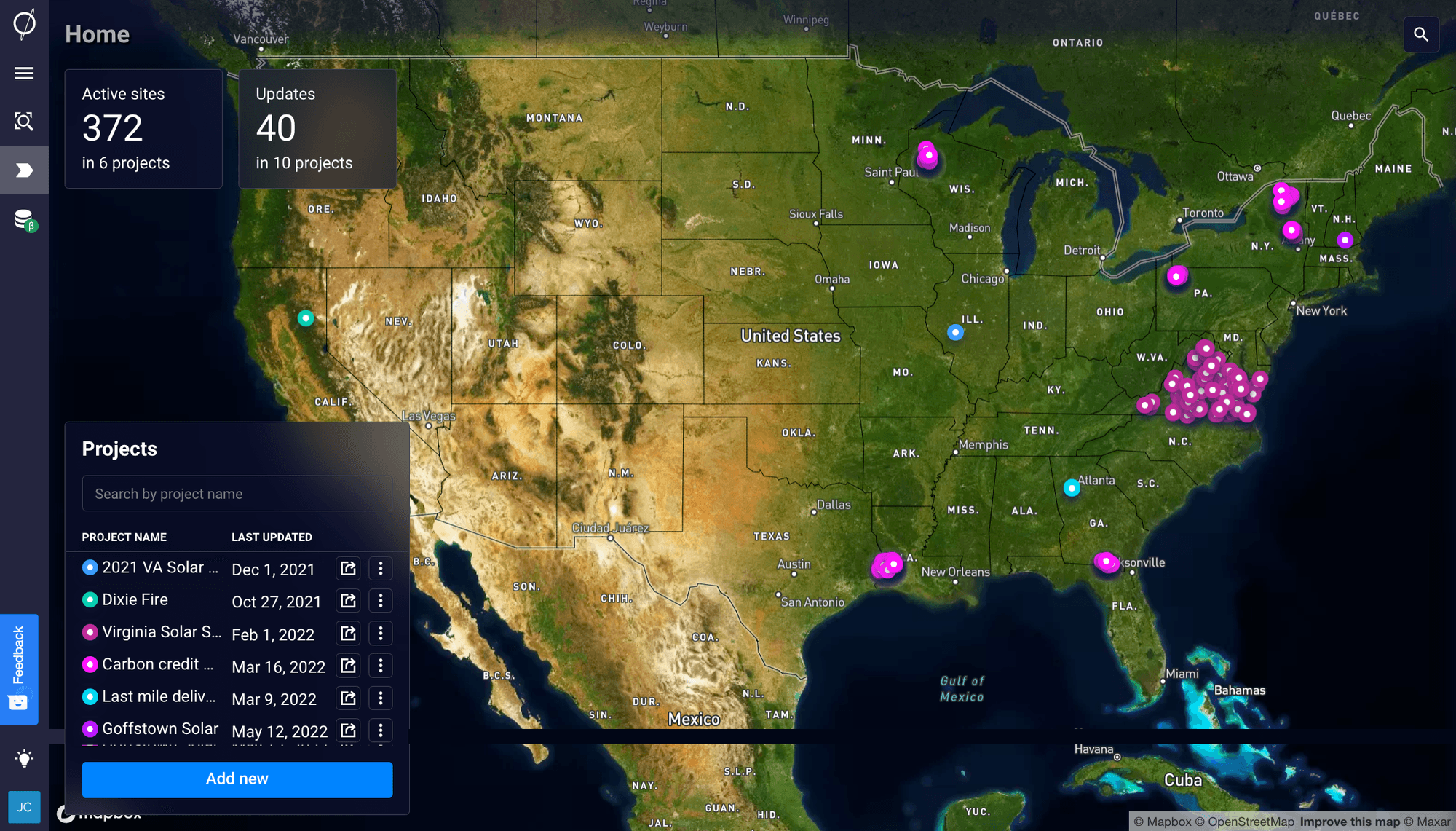Viewport: 1456px width, 831px height.
Task: Click the Search by project name field
Action: [x=237, y=494]
